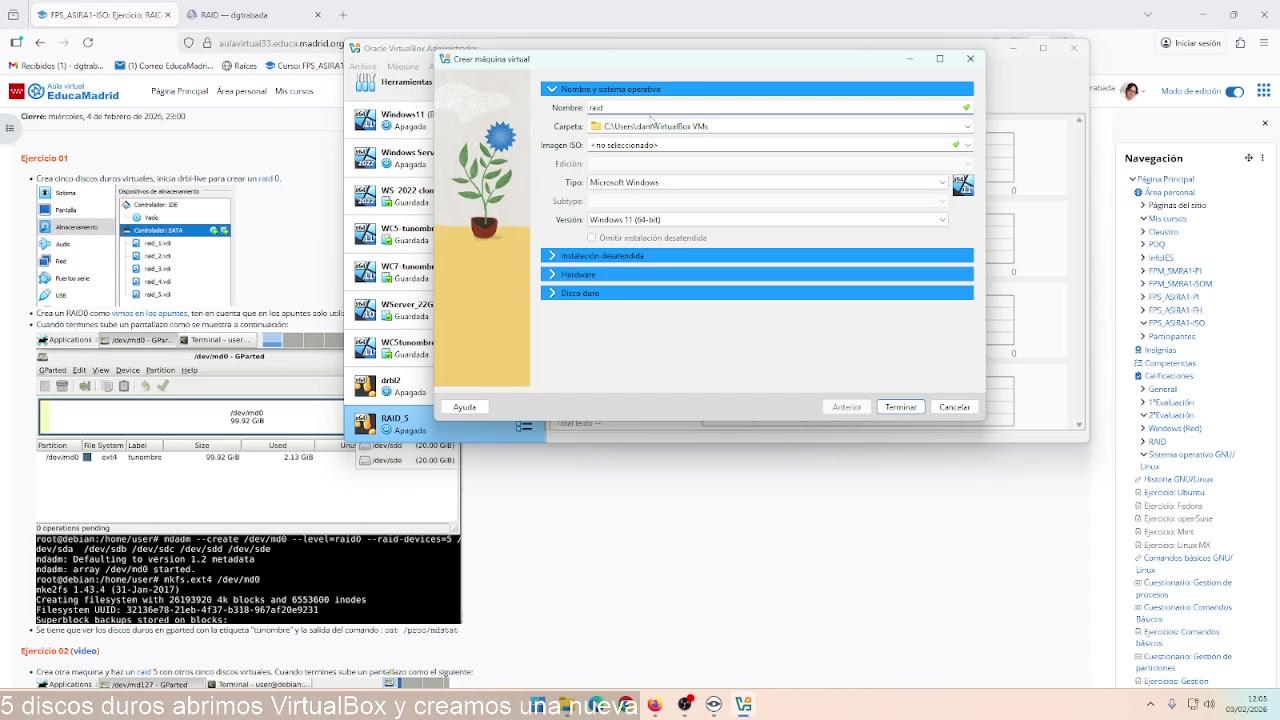Viewport: 1280px width, 720px height.
Task: Collapse the Nombre y sistema operativo section
Action: [x=552, y=89]
